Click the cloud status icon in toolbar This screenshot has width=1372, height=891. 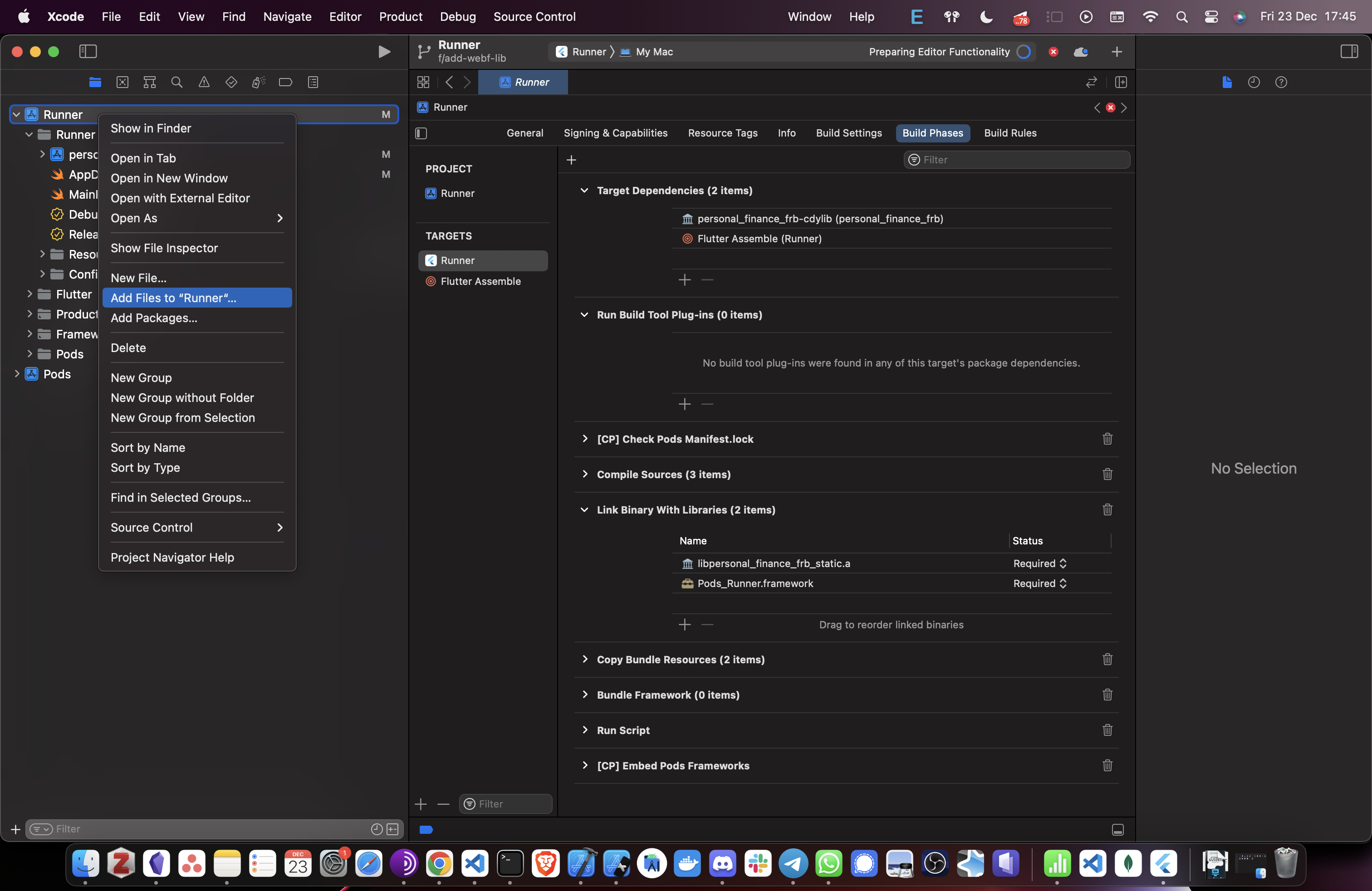1081,52
